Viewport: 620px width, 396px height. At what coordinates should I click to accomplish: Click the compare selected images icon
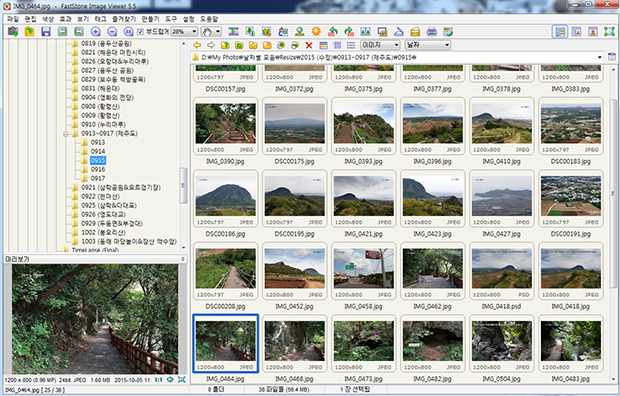[365, 32]
